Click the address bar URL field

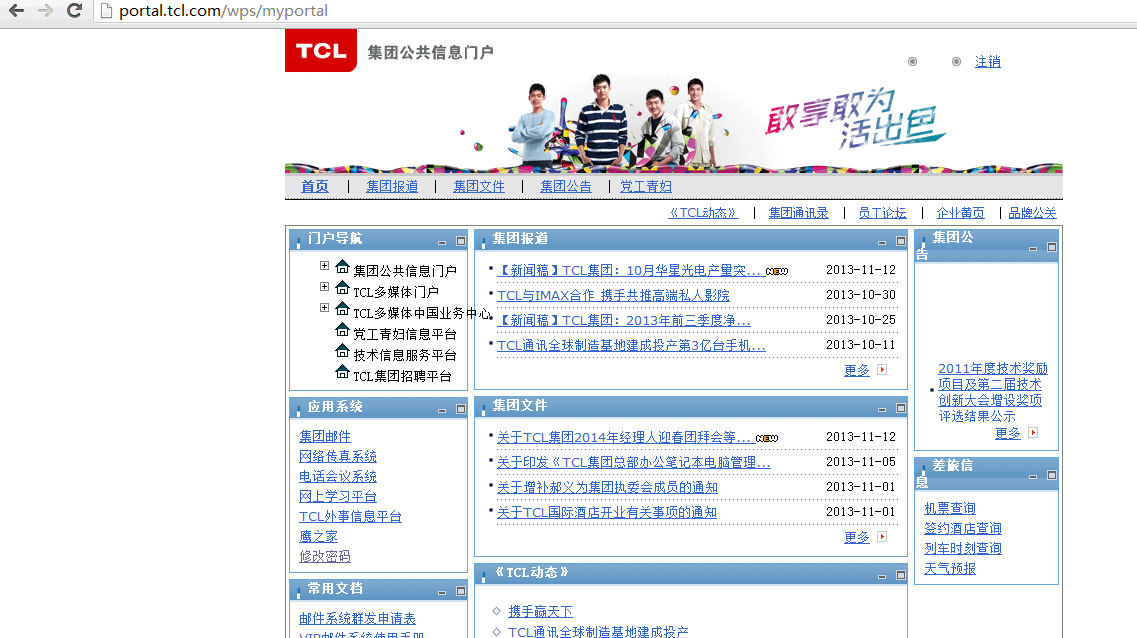tap(616, 11)
